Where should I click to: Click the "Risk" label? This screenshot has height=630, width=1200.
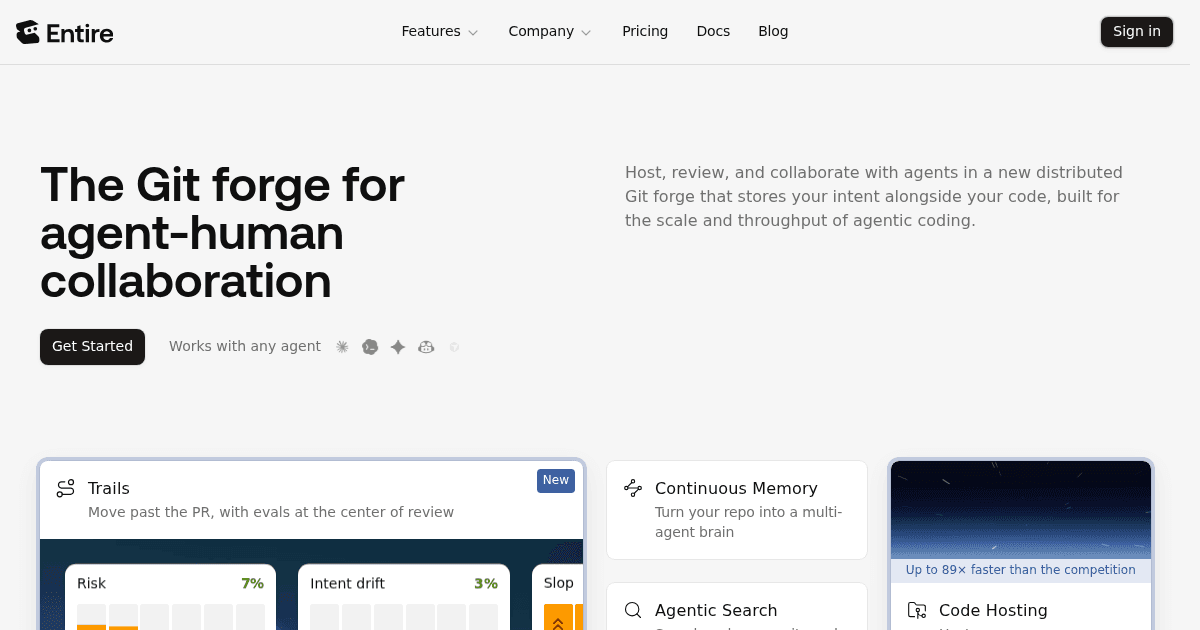91,583
